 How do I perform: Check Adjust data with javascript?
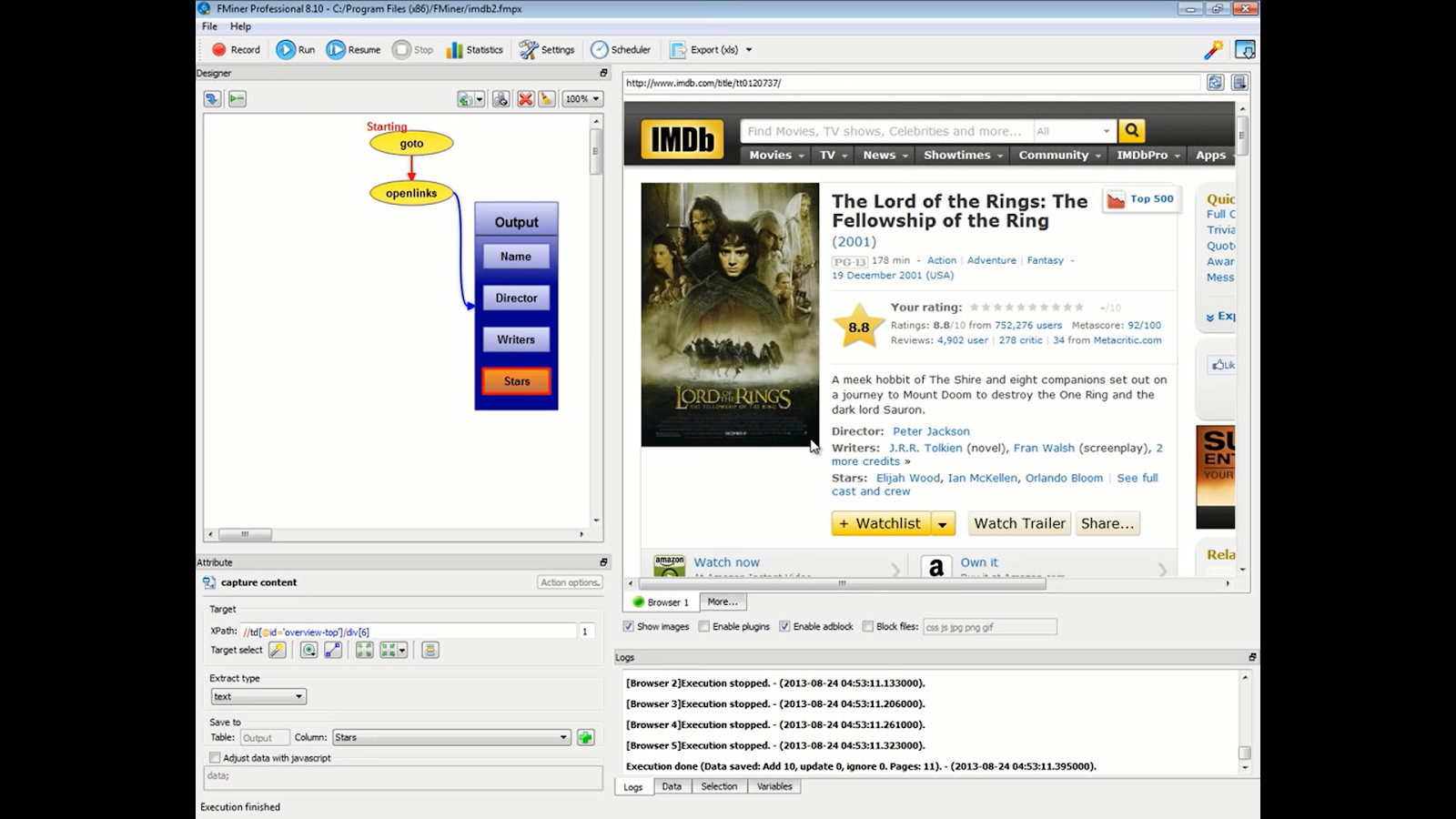point(216,757)
